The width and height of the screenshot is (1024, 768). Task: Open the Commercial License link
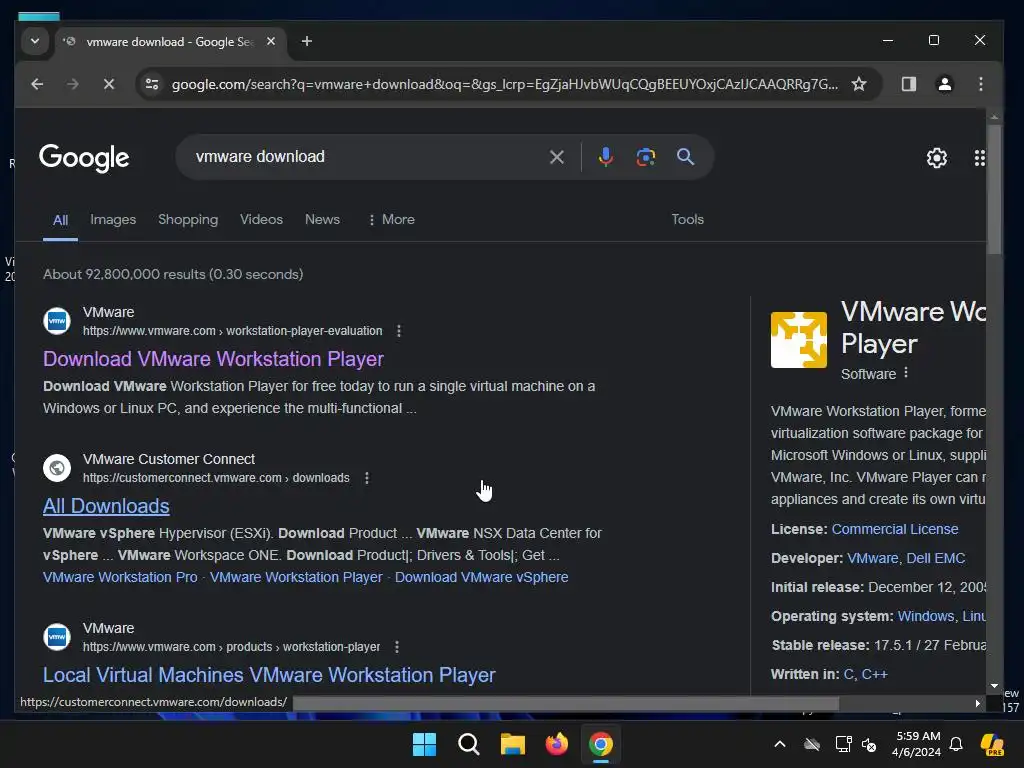895,529
